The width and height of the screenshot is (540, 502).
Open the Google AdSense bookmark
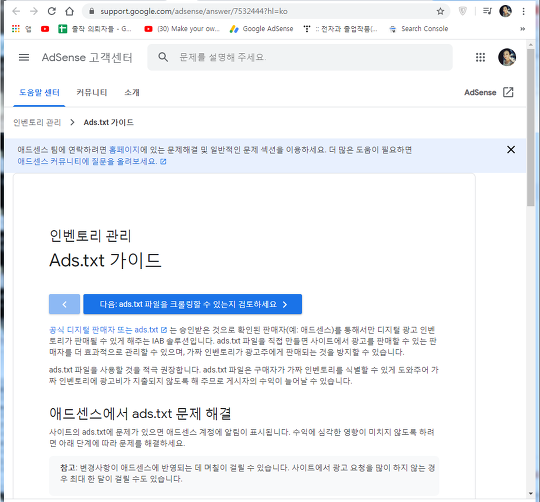[261, 29]
